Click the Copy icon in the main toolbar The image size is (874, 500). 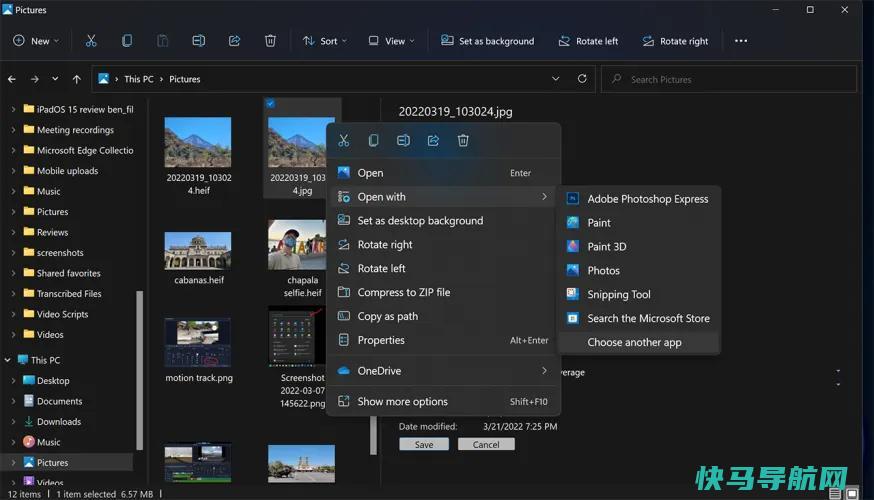click(127, 41)
